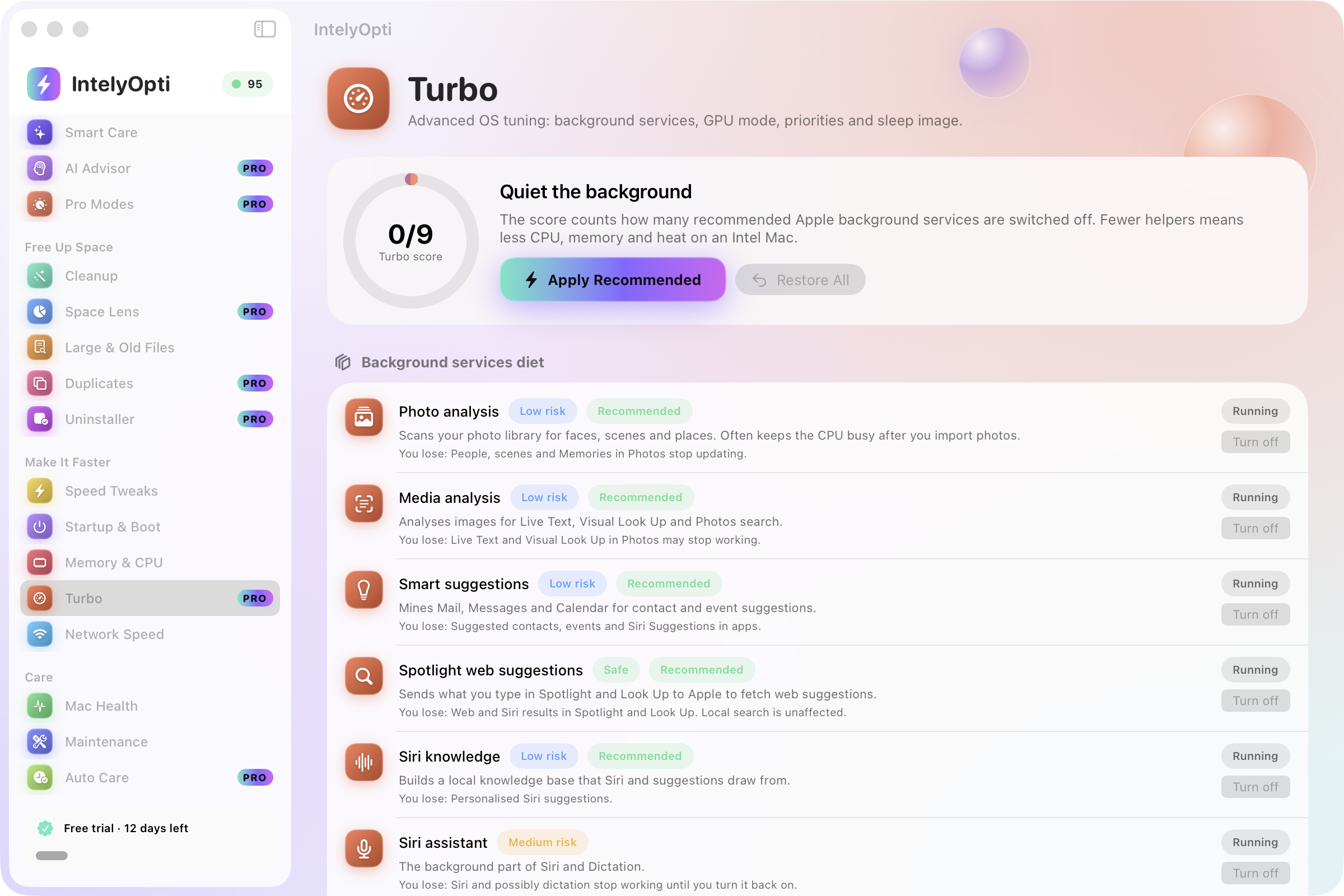Screen dimensions: 1344x896
Task: Select Pro Modes sidebar icon
Action: 40,204
